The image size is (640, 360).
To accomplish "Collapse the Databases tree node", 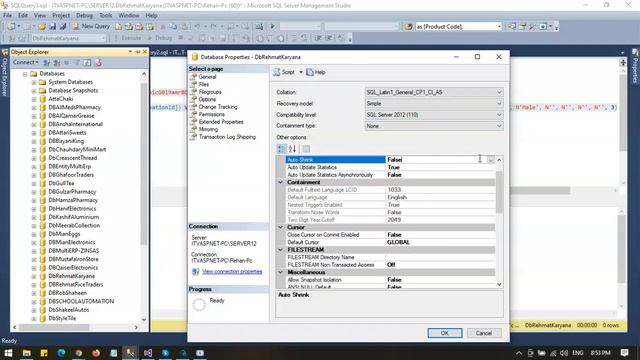I will 25,74.
